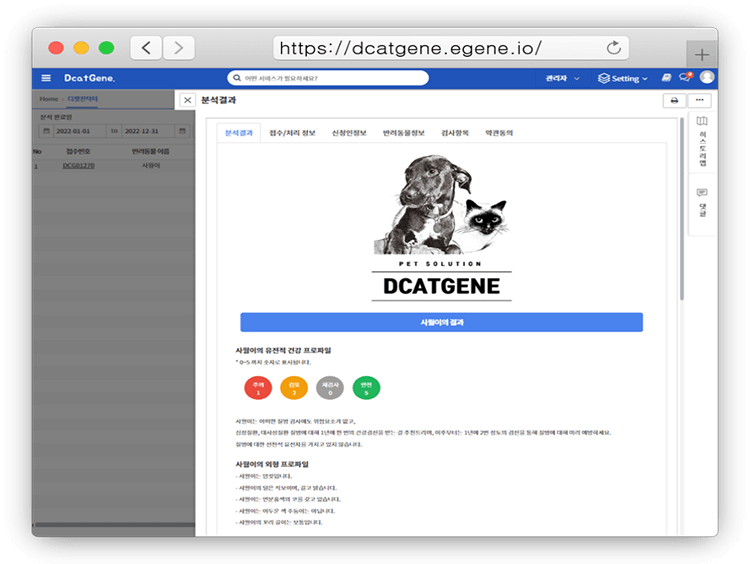Open the DCG01270 record link

(78, 165)
